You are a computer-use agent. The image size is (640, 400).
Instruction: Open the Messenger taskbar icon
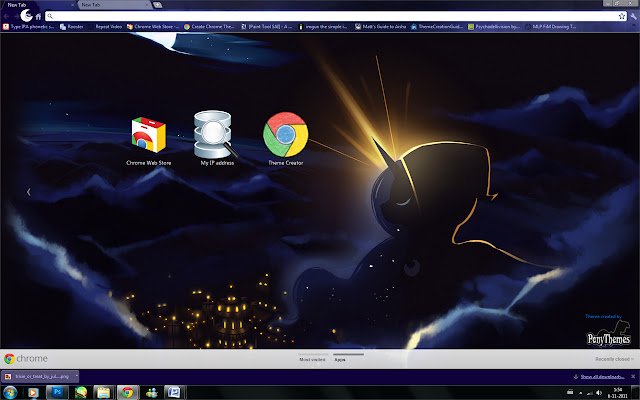pos(151,393)
